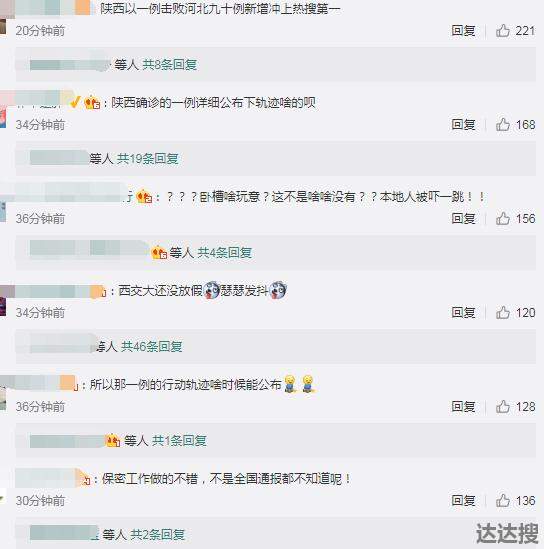Like the comment with 168 likes
This screenshot has width=544, height=549.
tap(503, 125)
